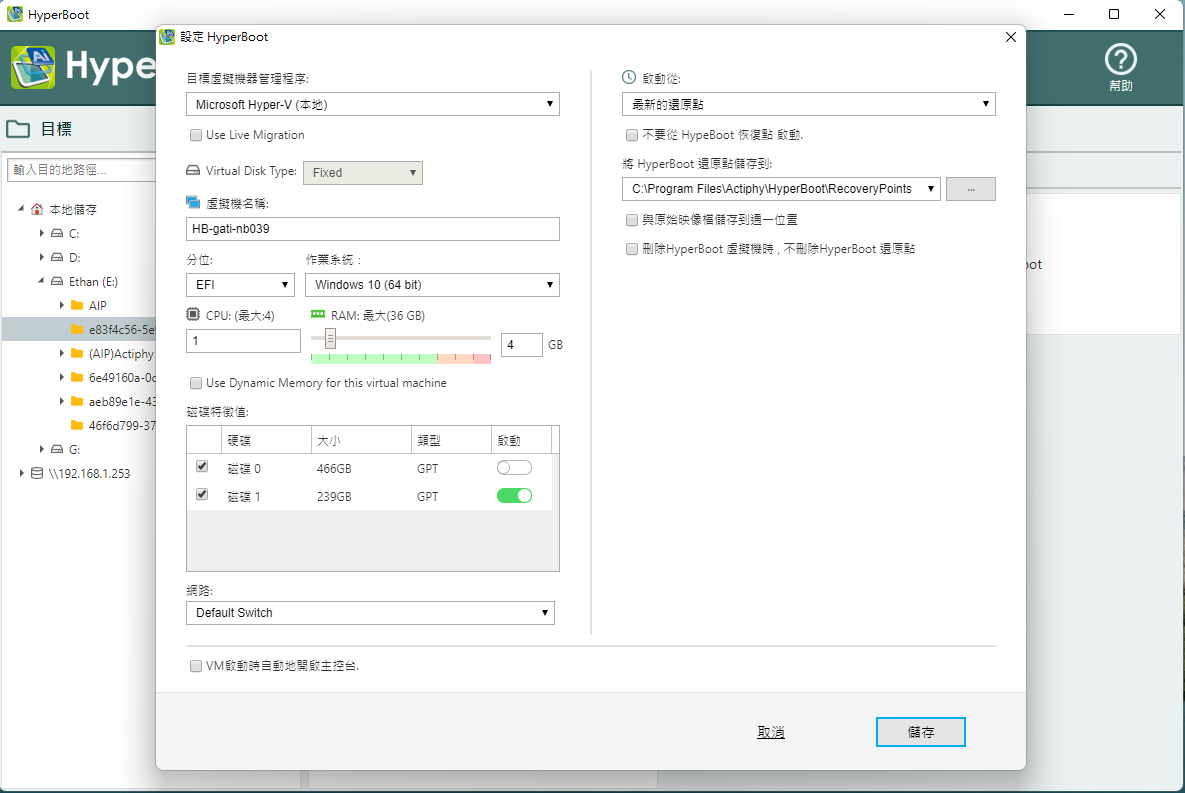Click the AIP folder icon

77,305
